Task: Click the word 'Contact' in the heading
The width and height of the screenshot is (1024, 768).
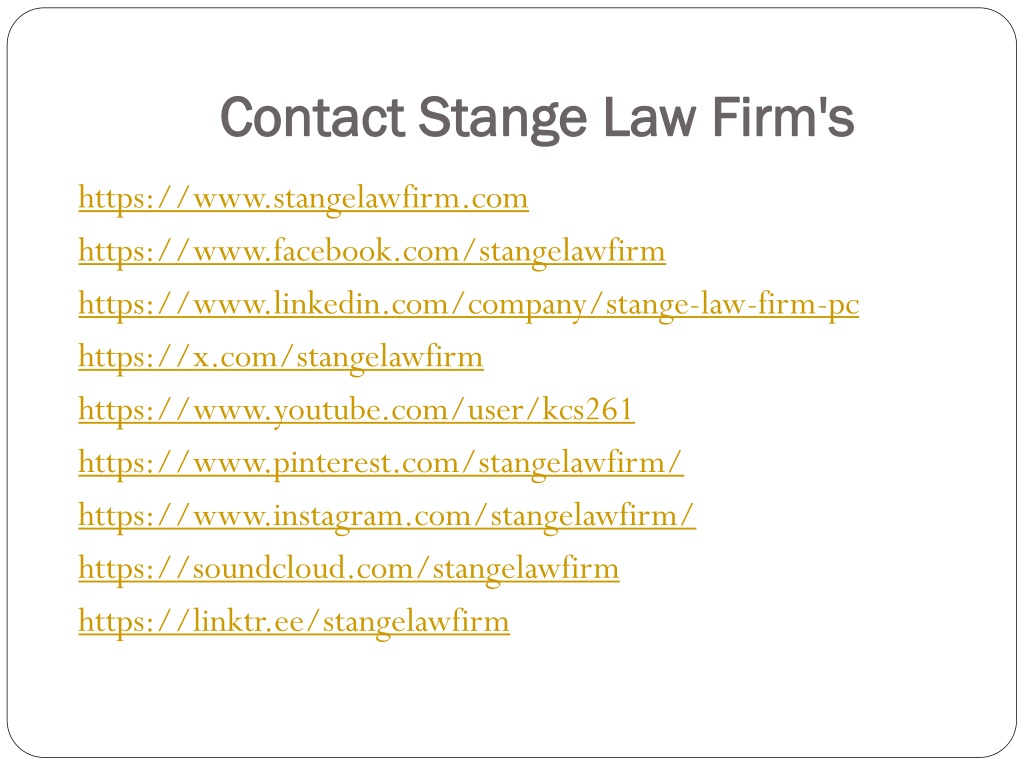Action: [x=312, y=118]
